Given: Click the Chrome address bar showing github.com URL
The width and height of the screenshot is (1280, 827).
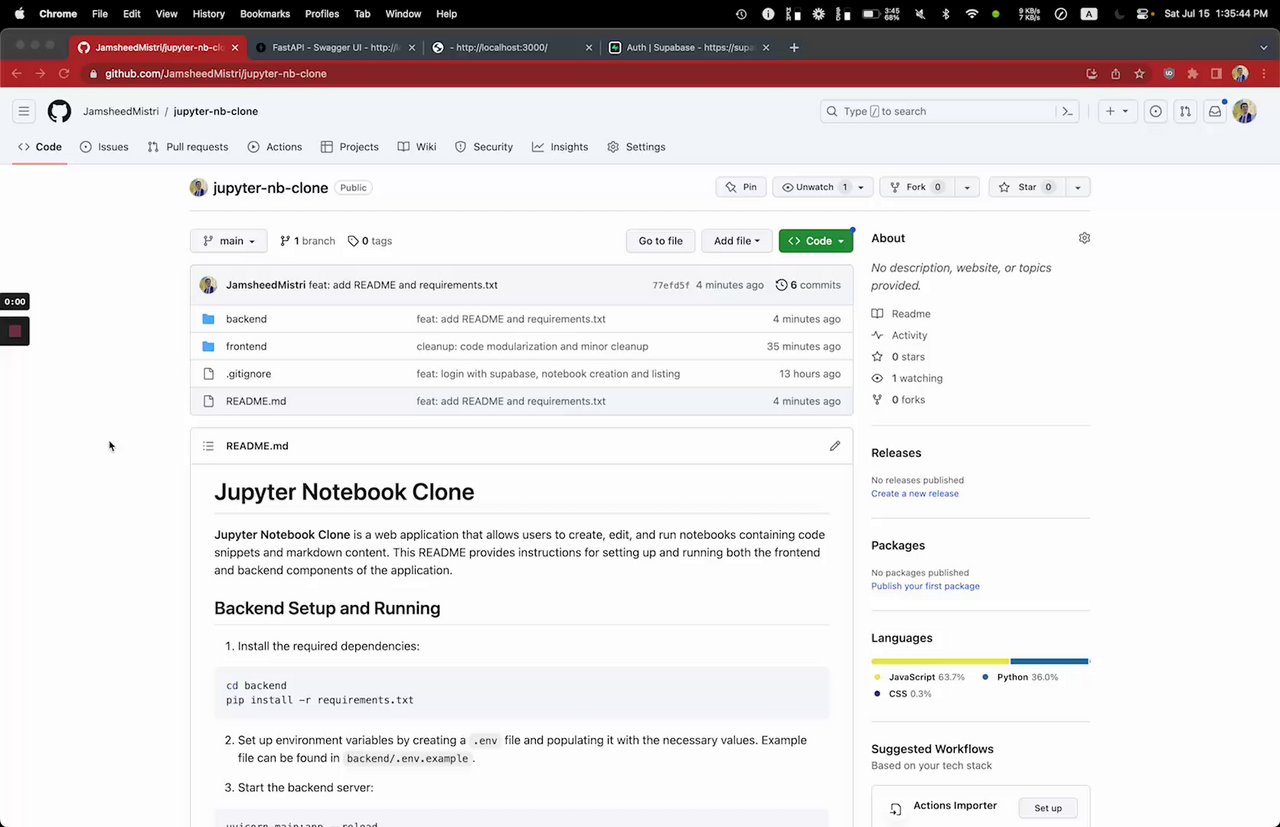Looking at the screenshot, I should 580,74.
